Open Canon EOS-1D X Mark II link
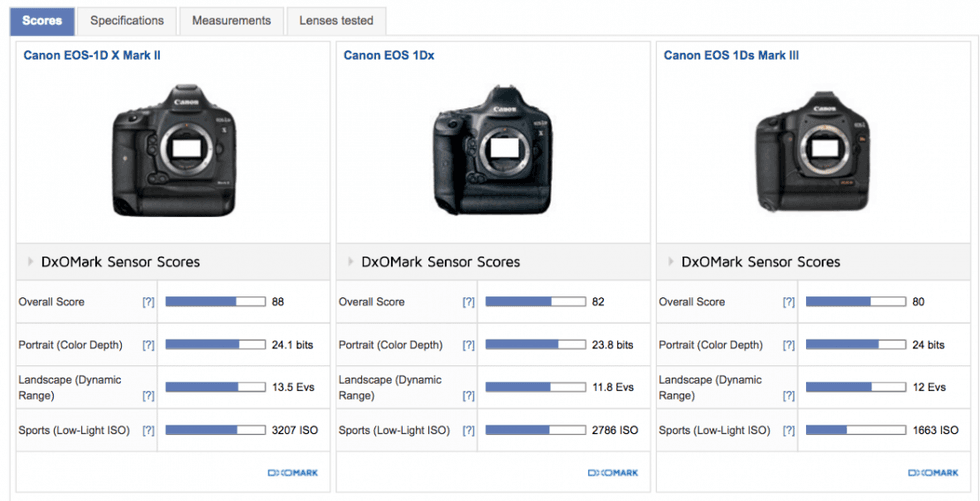Image resolution: width=980 pixels, height=501 pixels. coord(92,55)
